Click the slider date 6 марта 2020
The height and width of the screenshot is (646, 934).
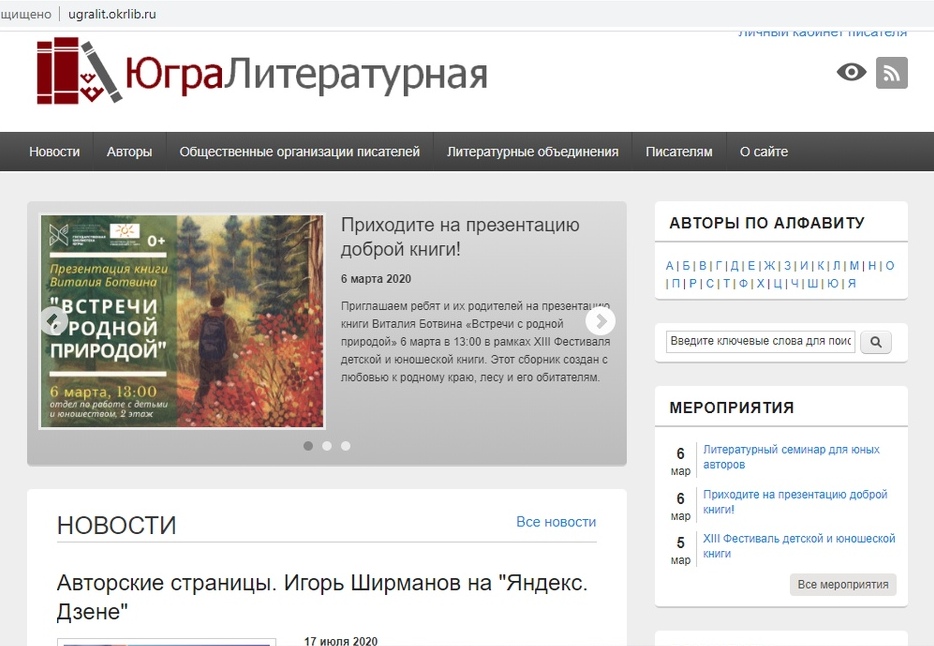(376, 279)
